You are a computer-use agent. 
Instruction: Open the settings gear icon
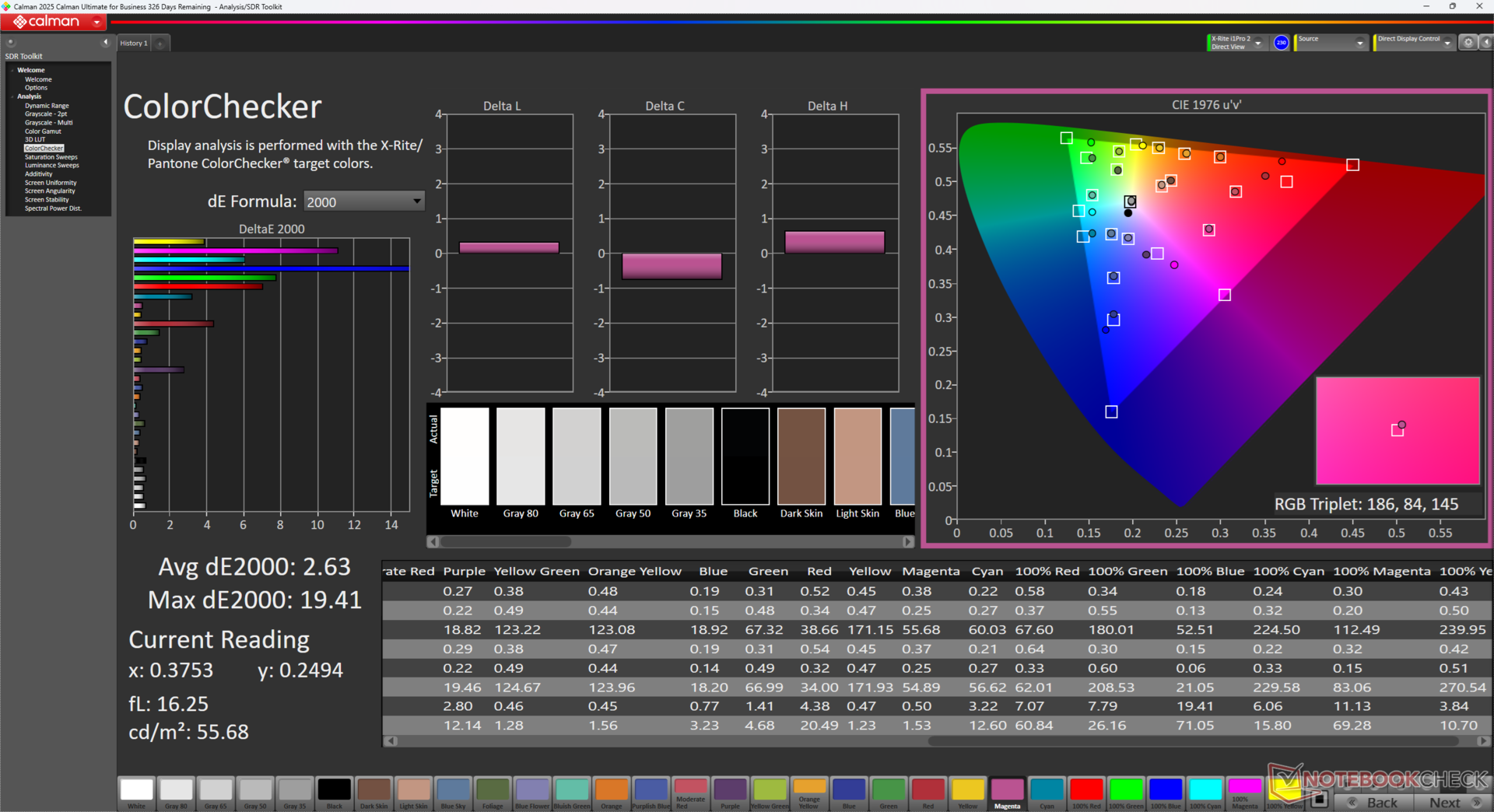[1468, 43]
